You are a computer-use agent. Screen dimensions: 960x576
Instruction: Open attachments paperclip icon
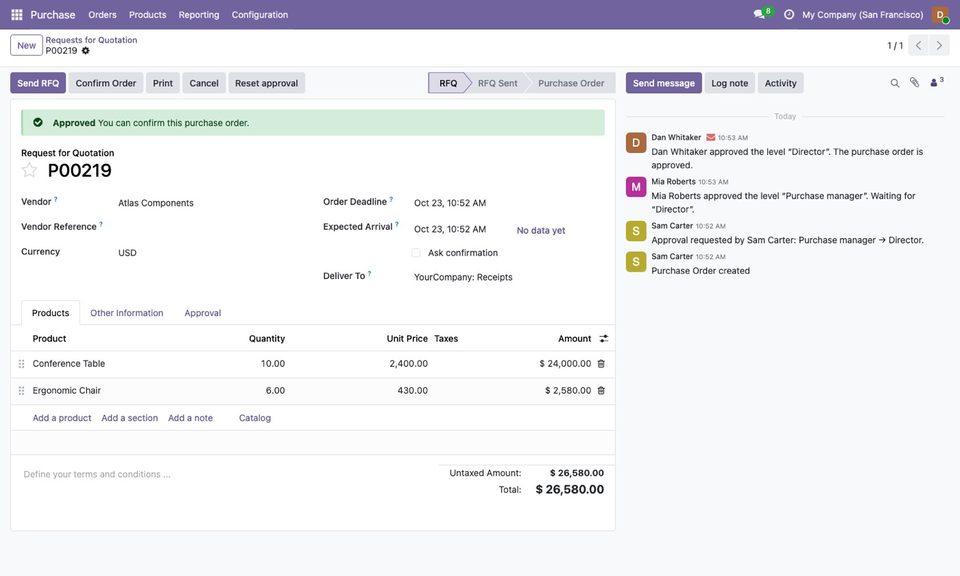914,83
